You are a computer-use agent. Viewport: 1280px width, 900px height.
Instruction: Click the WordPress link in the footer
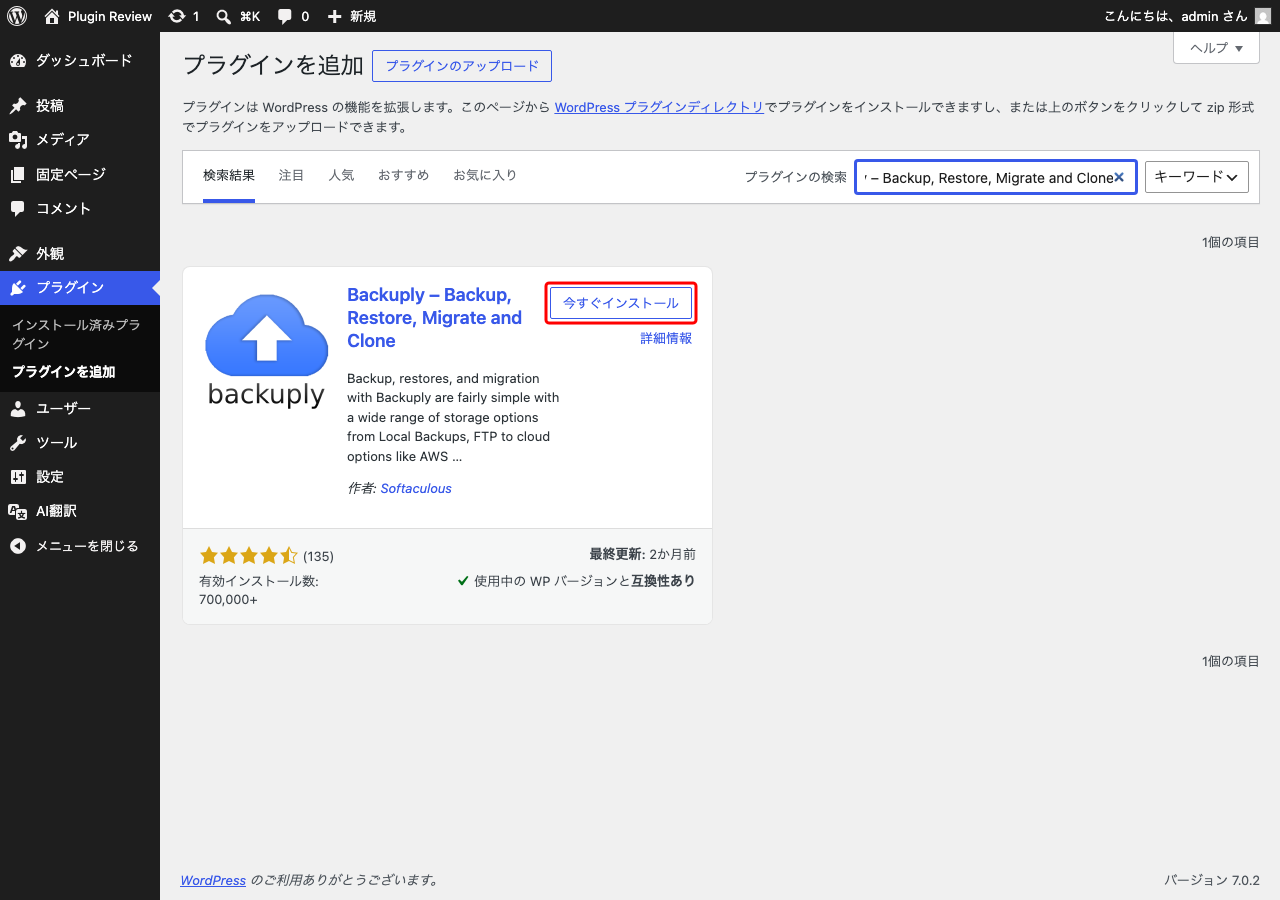213,880
